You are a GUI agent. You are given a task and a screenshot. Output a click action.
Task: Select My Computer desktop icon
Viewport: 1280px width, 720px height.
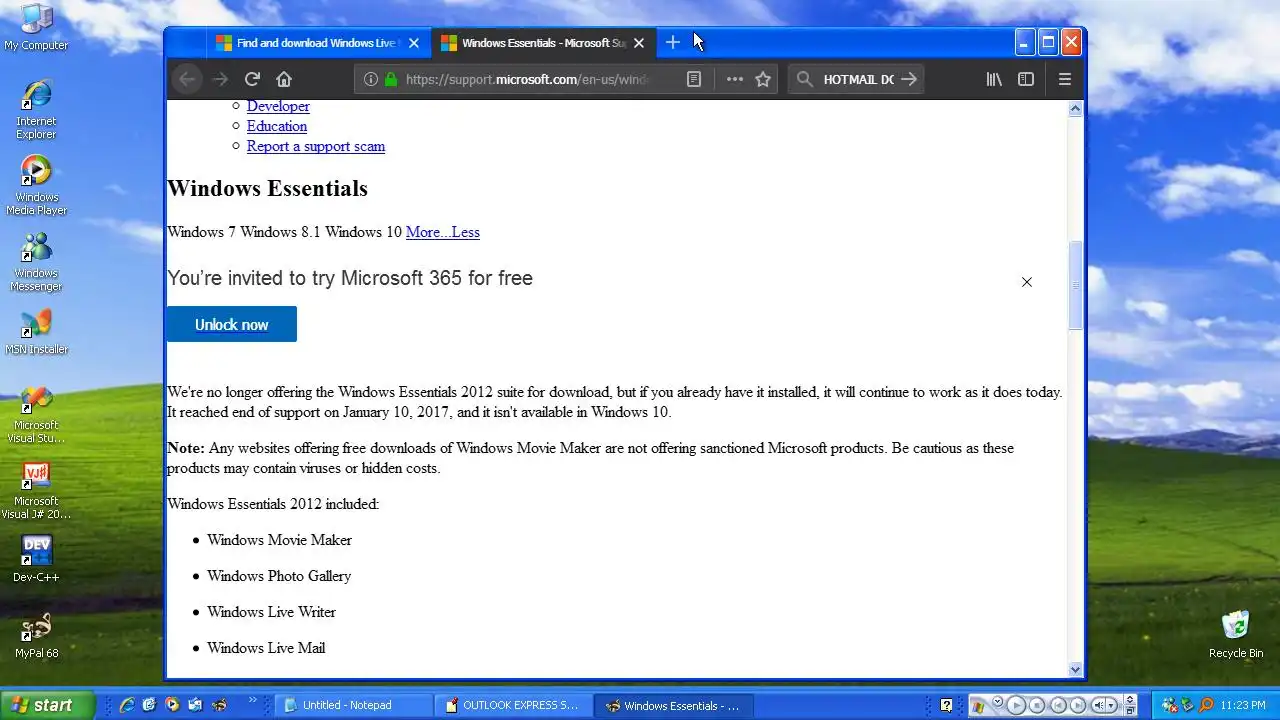coord(36,27)
